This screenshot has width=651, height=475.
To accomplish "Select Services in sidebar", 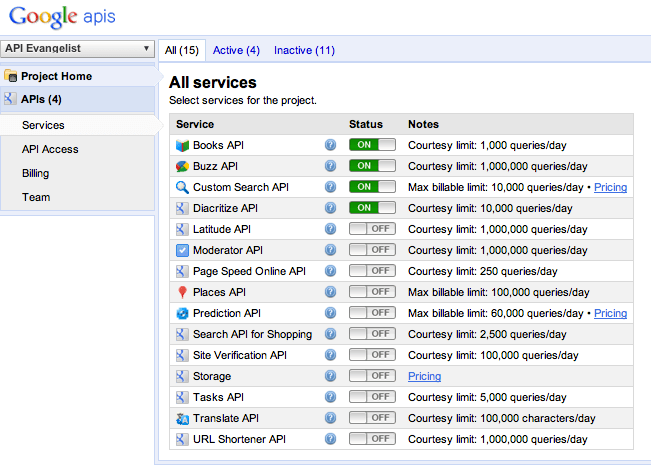I will pyautogui.click(x=79, y=125).
